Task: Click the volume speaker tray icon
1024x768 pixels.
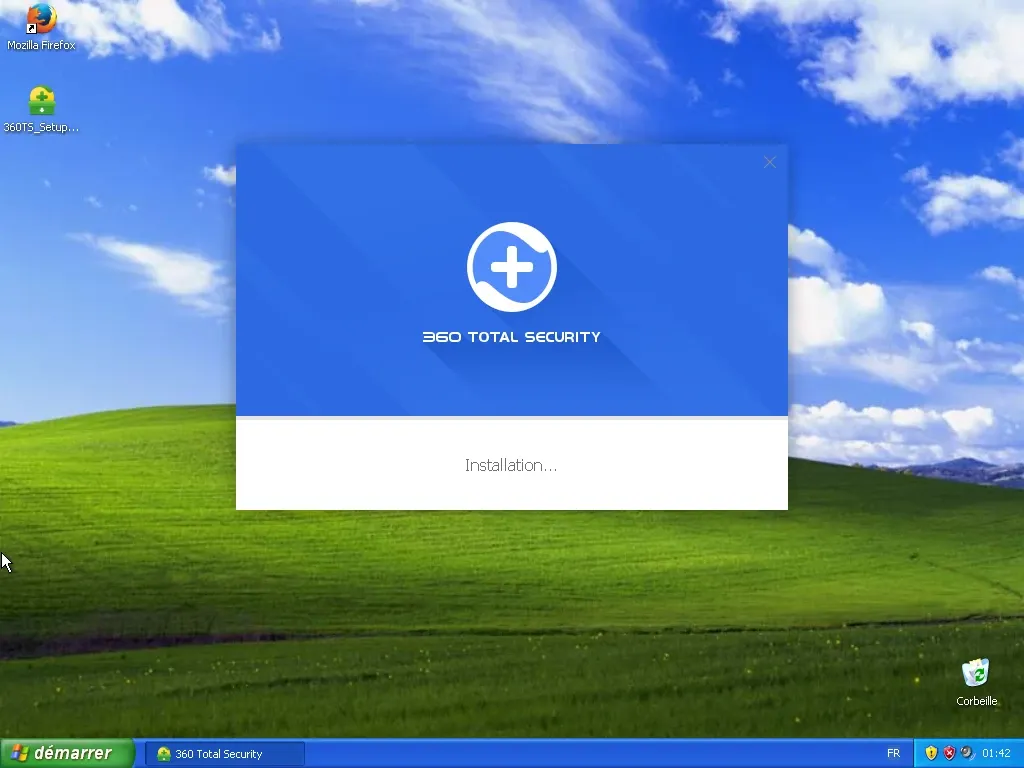Action: pyautogui.click(x=967, y=753)
